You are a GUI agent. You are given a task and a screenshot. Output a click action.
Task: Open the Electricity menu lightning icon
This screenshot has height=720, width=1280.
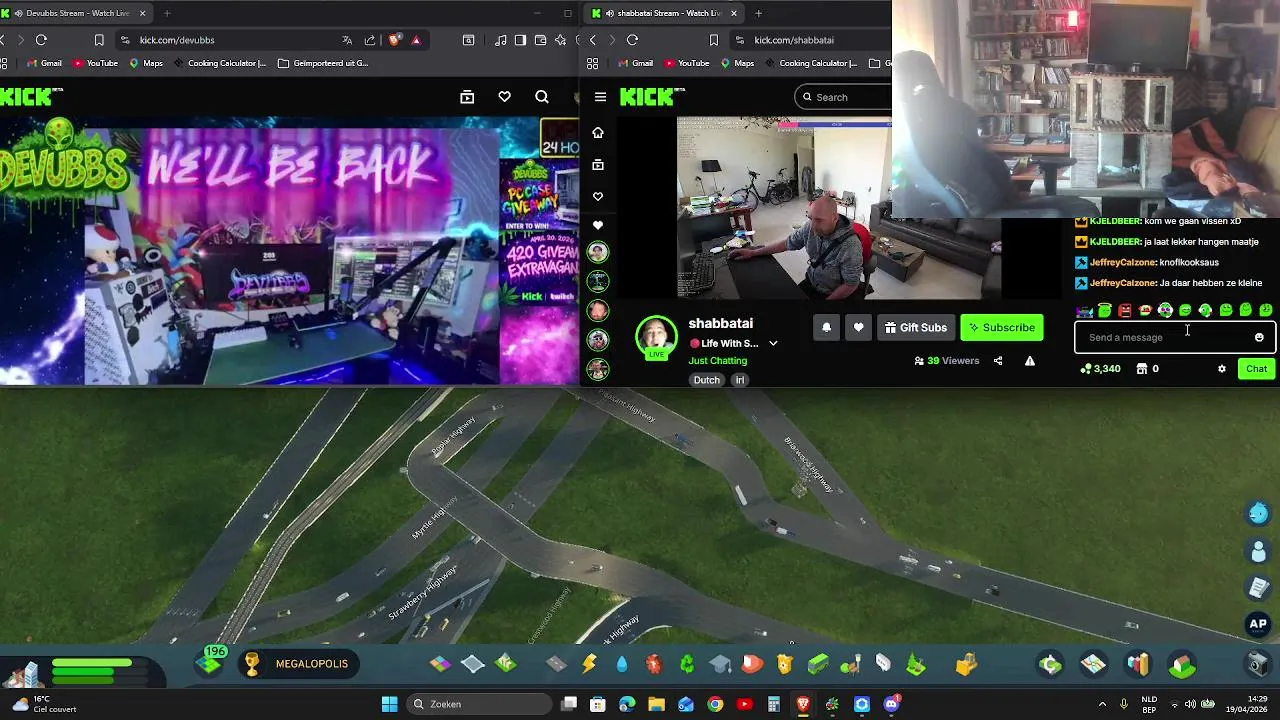589,664
